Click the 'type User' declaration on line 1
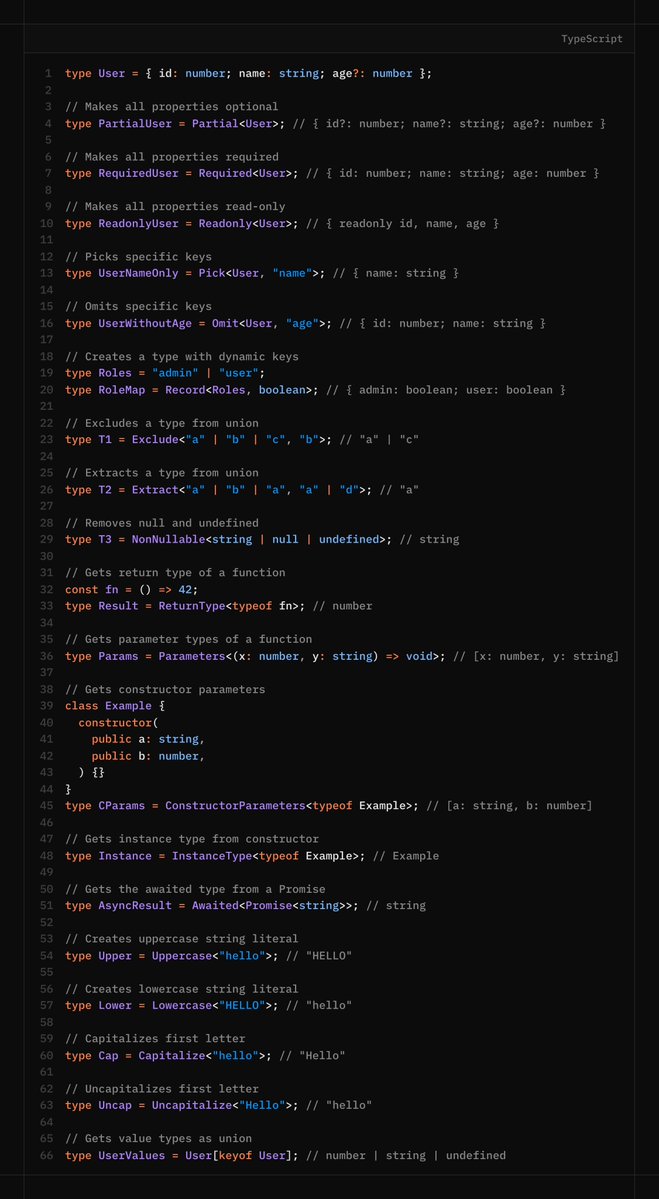The height and width of the screenshot is (1199, 659). click(x=95, y=73)
